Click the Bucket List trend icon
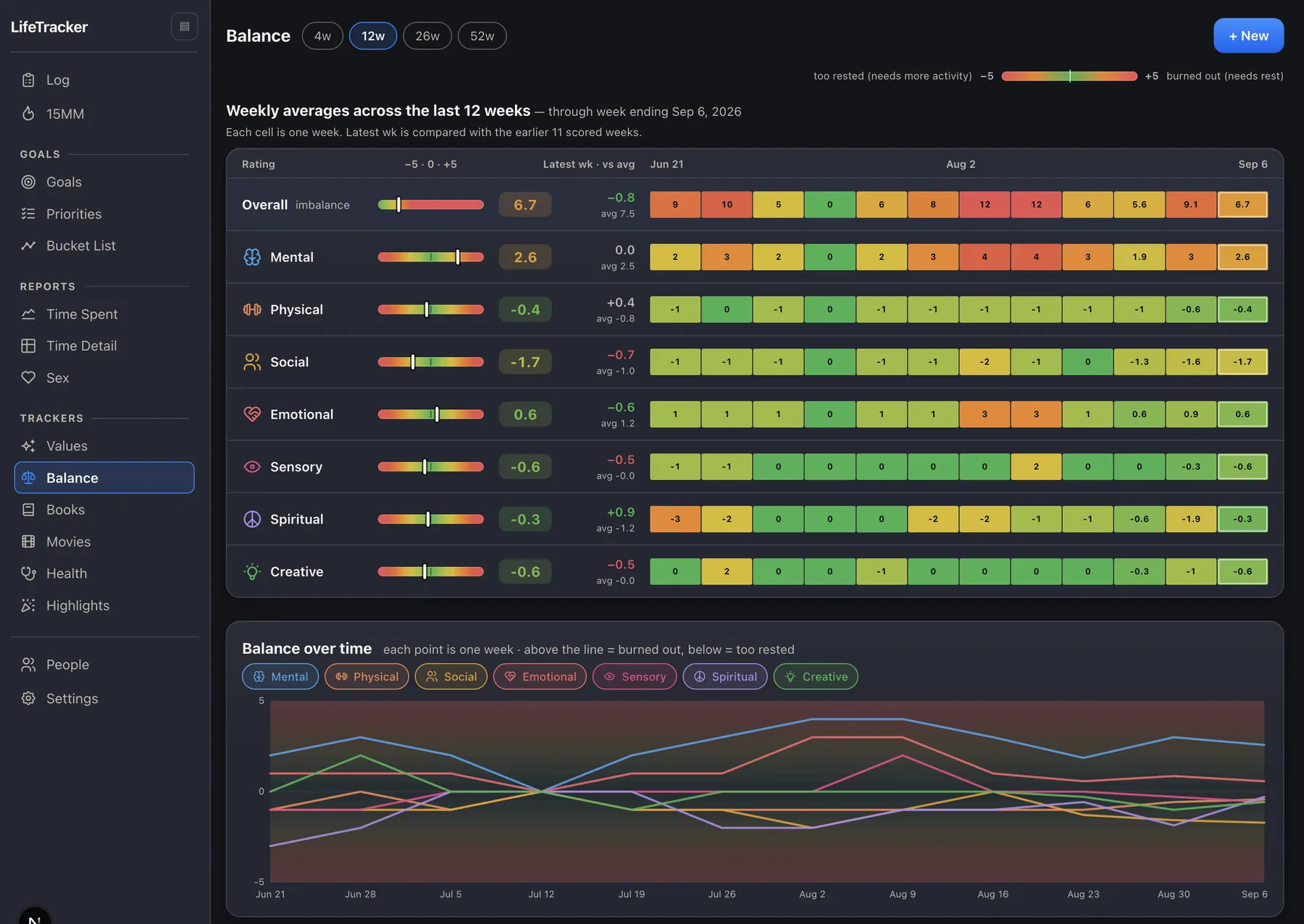 click(28, 245)
